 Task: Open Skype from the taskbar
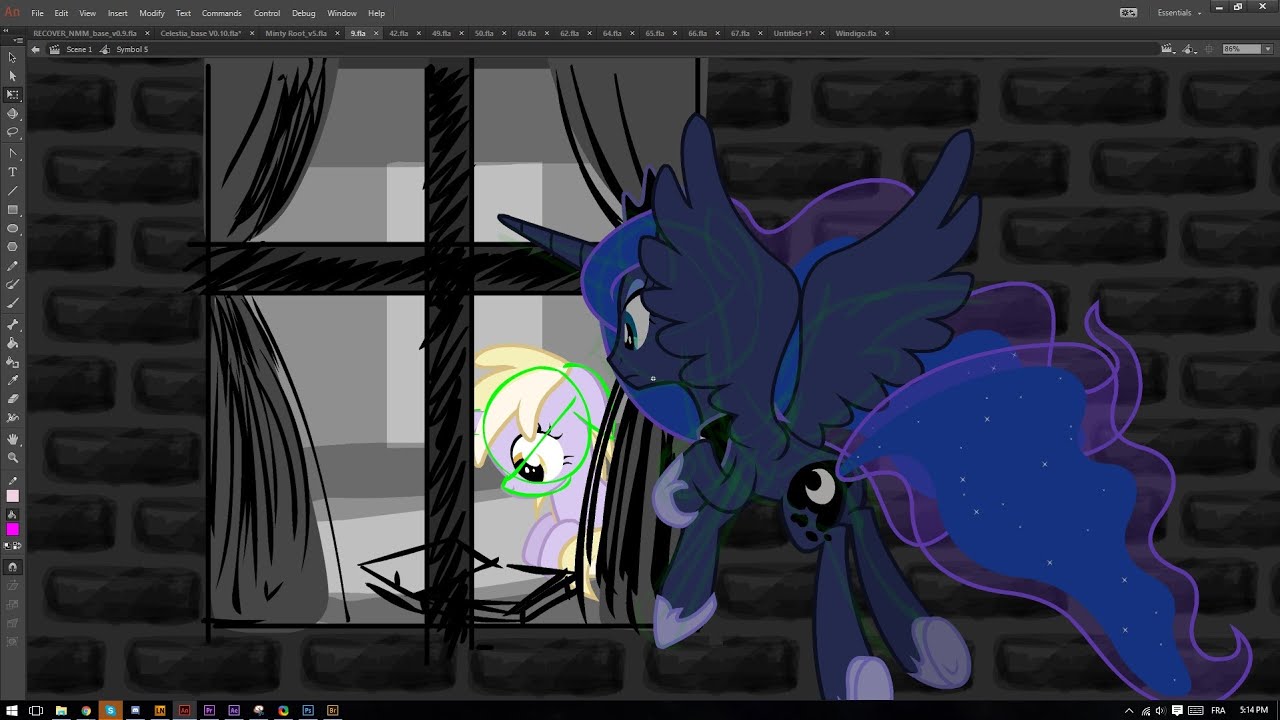(x=110, y=710)
